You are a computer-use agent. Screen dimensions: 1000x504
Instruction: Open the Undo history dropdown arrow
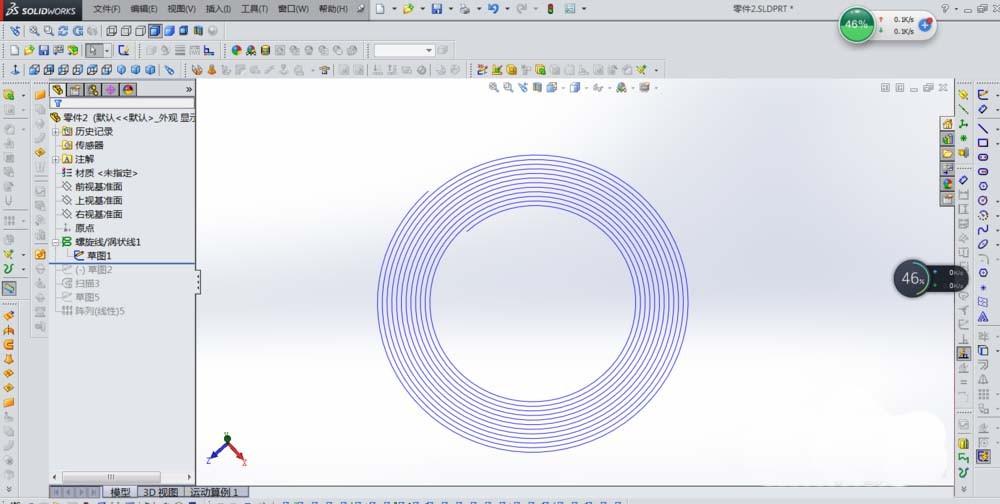click(x=507, y=9)
